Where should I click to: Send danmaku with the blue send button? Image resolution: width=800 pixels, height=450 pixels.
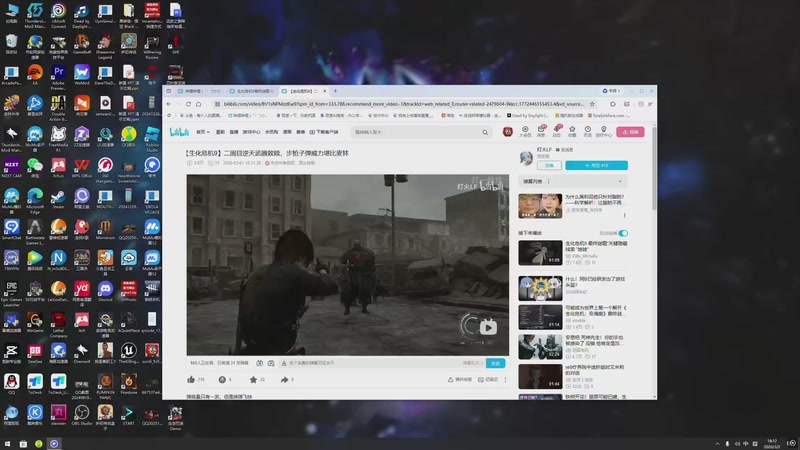click(495, 363)
